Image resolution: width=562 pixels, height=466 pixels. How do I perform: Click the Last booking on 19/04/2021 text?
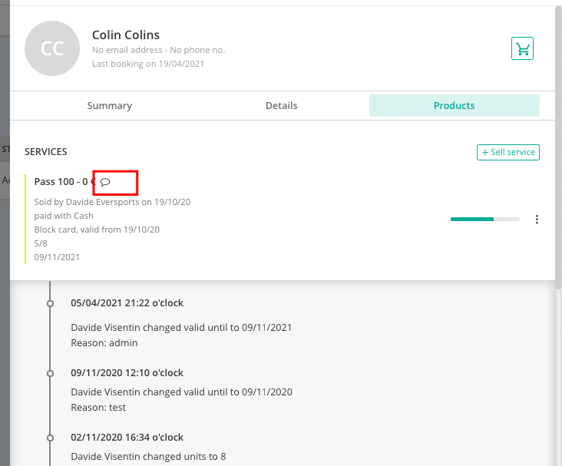click(x=148, y=64)
